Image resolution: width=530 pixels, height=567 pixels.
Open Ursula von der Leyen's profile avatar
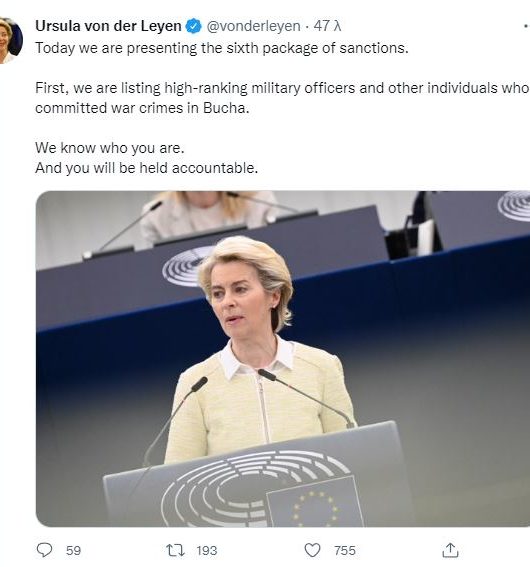[x=10, y=40]
